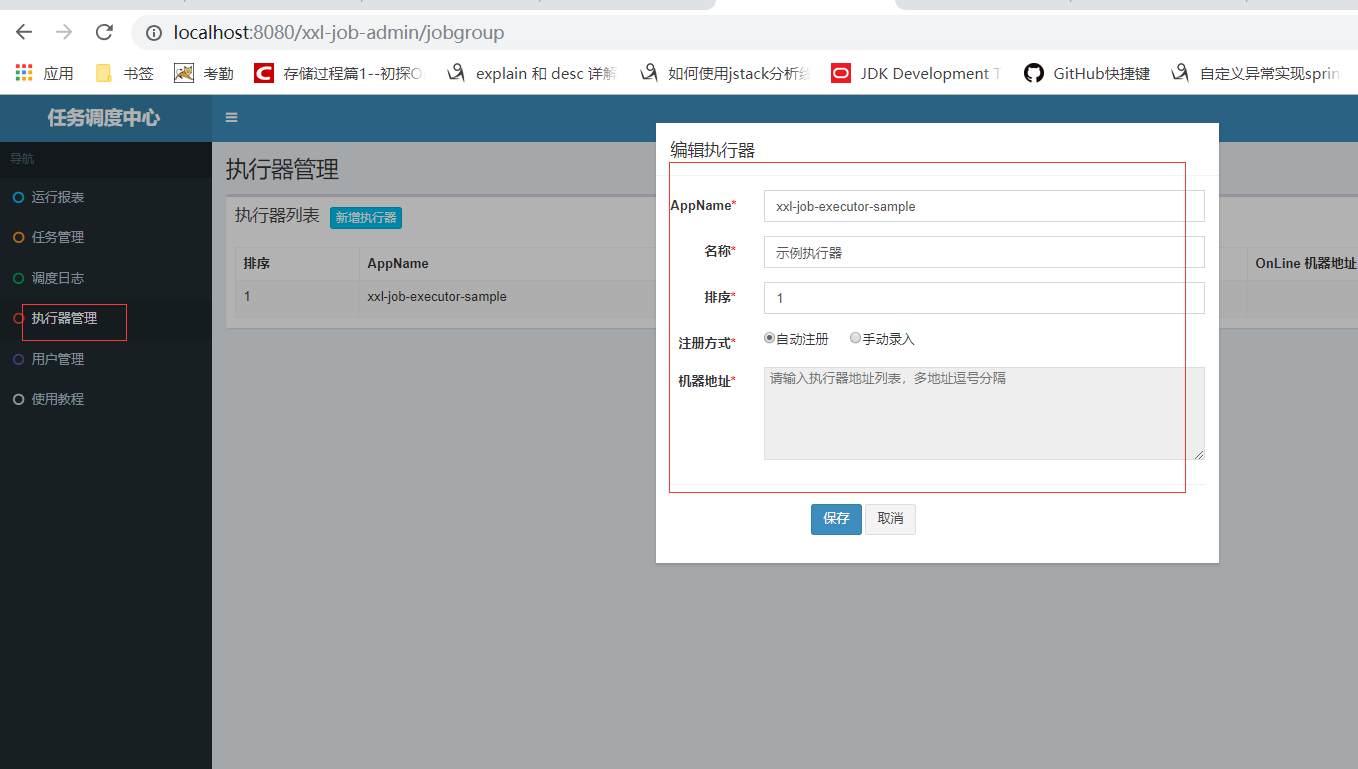The width and height of the screenshot is (1358, 769).
Task: Open the Apps grid bookmark icon
Action: [x=24, y=73]
